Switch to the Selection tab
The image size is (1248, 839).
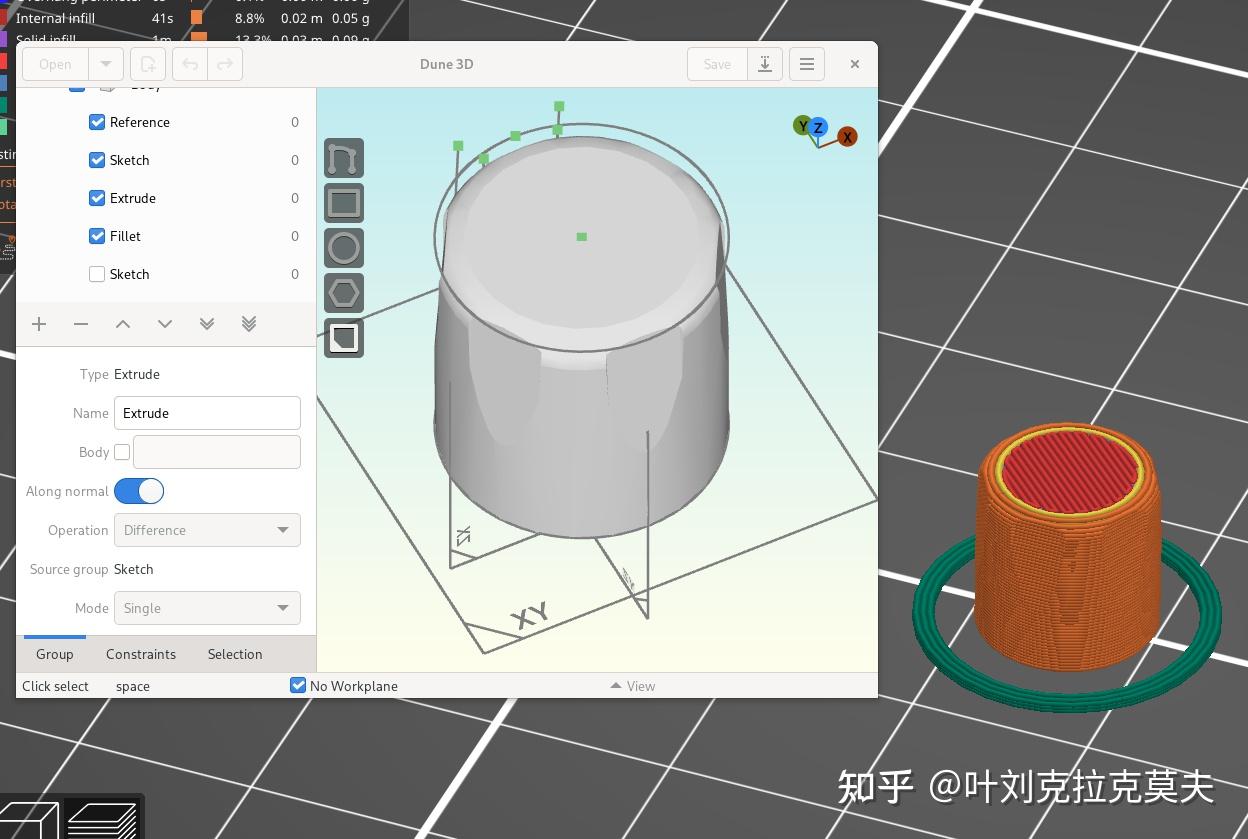point(235,654)
